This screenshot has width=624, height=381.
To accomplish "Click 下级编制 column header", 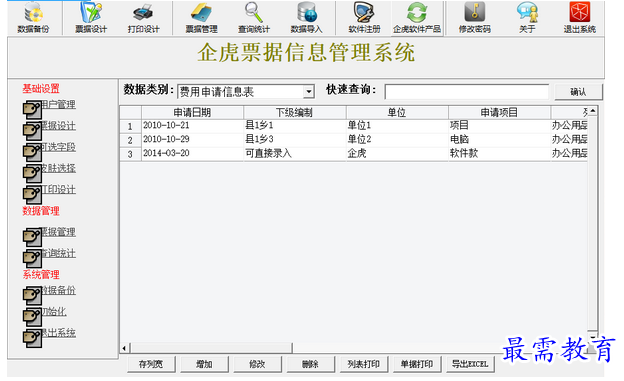I will coord(294,113).
